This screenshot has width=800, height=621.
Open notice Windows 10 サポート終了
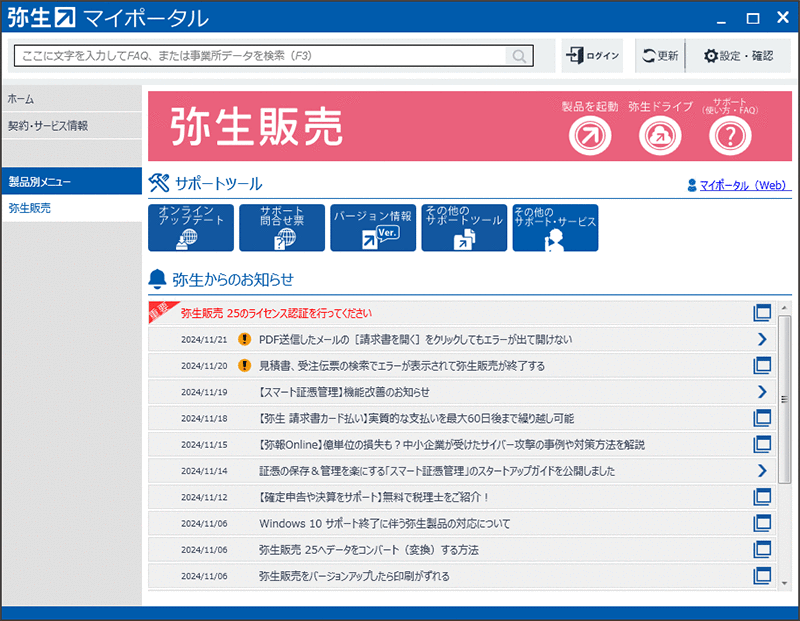point(462,523)
